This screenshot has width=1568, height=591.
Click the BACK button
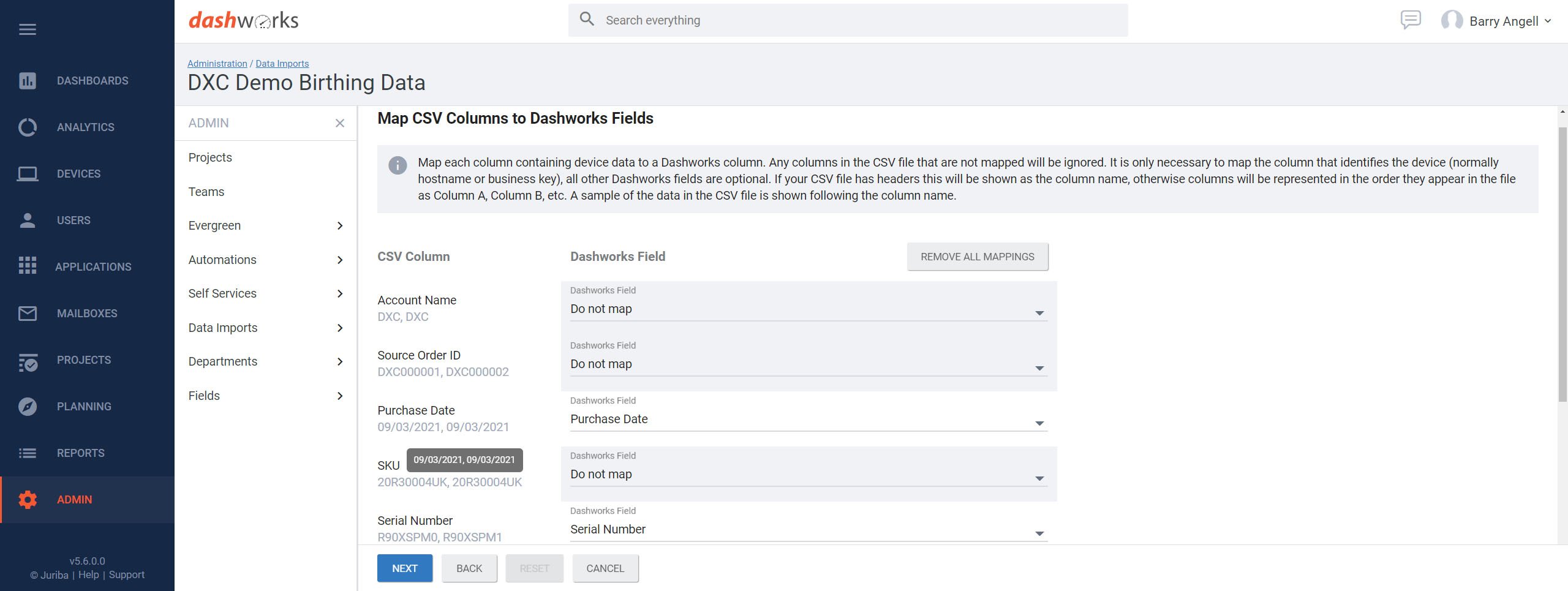[469, 568]
